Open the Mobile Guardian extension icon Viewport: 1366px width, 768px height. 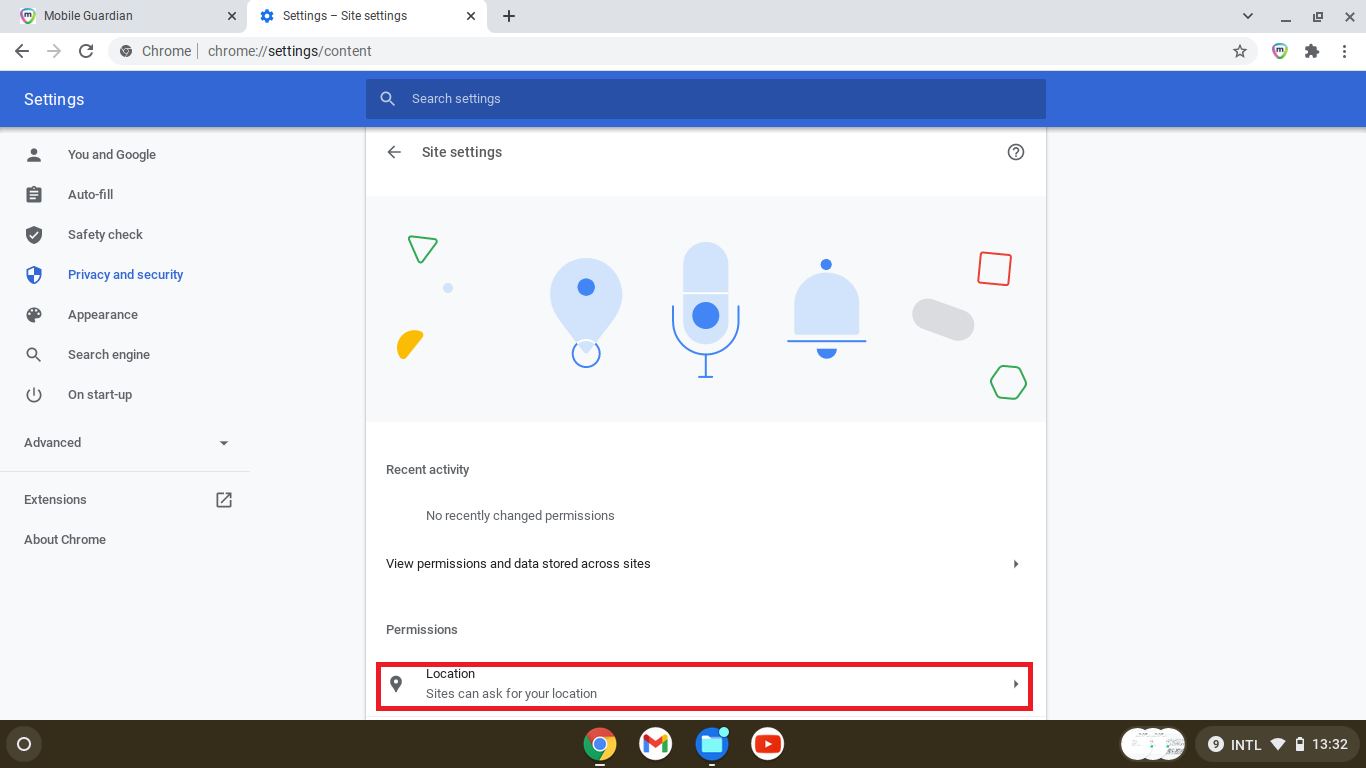[x=1280, y=51]
